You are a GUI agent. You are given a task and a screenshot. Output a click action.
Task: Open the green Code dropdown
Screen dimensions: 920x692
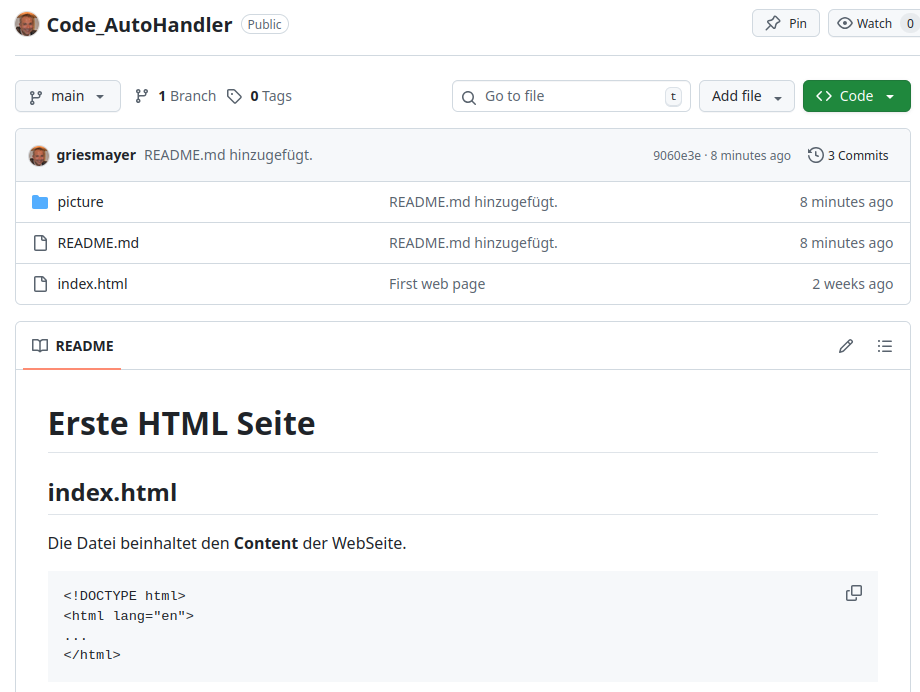pos(856,96)
